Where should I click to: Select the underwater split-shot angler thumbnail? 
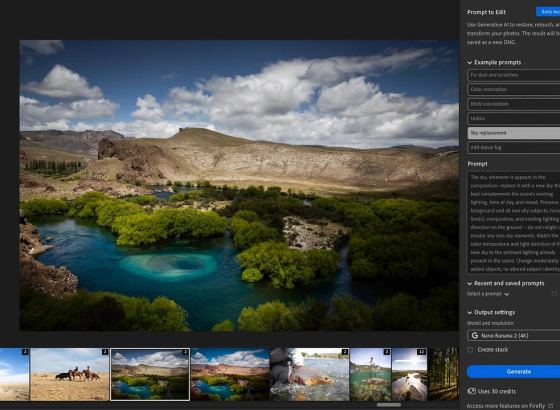[x=370, y=374]
